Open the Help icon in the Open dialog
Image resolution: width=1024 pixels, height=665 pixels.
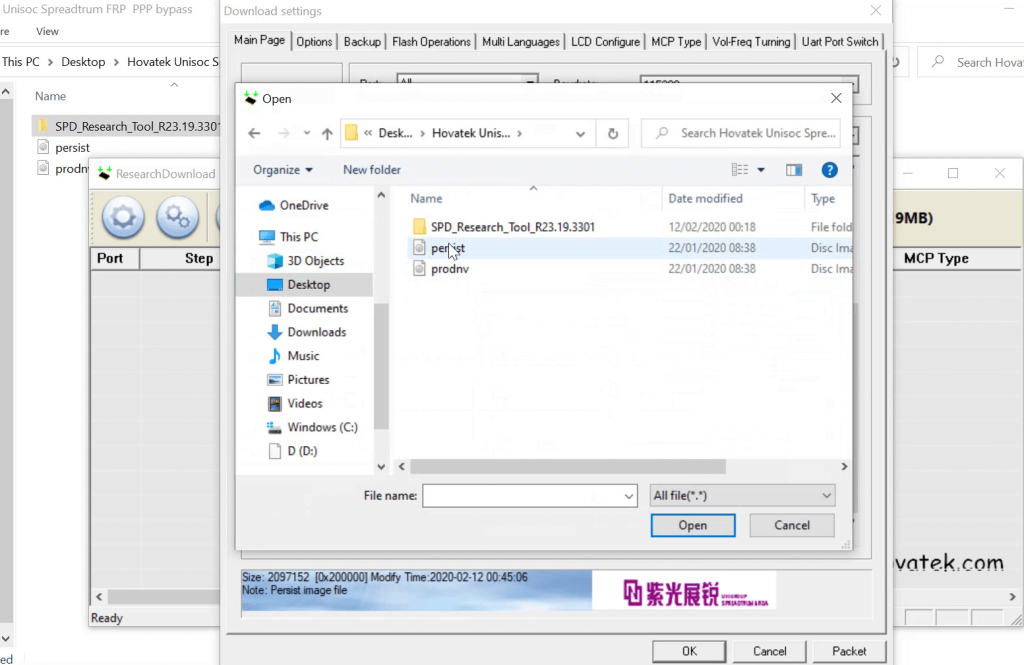(x=830, y=169)
